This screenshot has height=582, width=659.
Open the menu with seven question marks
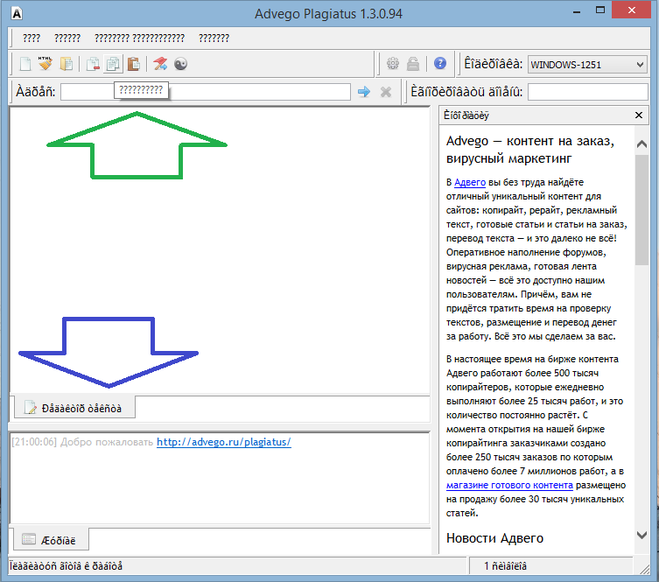pyautogui.click(x=214, y=38)
